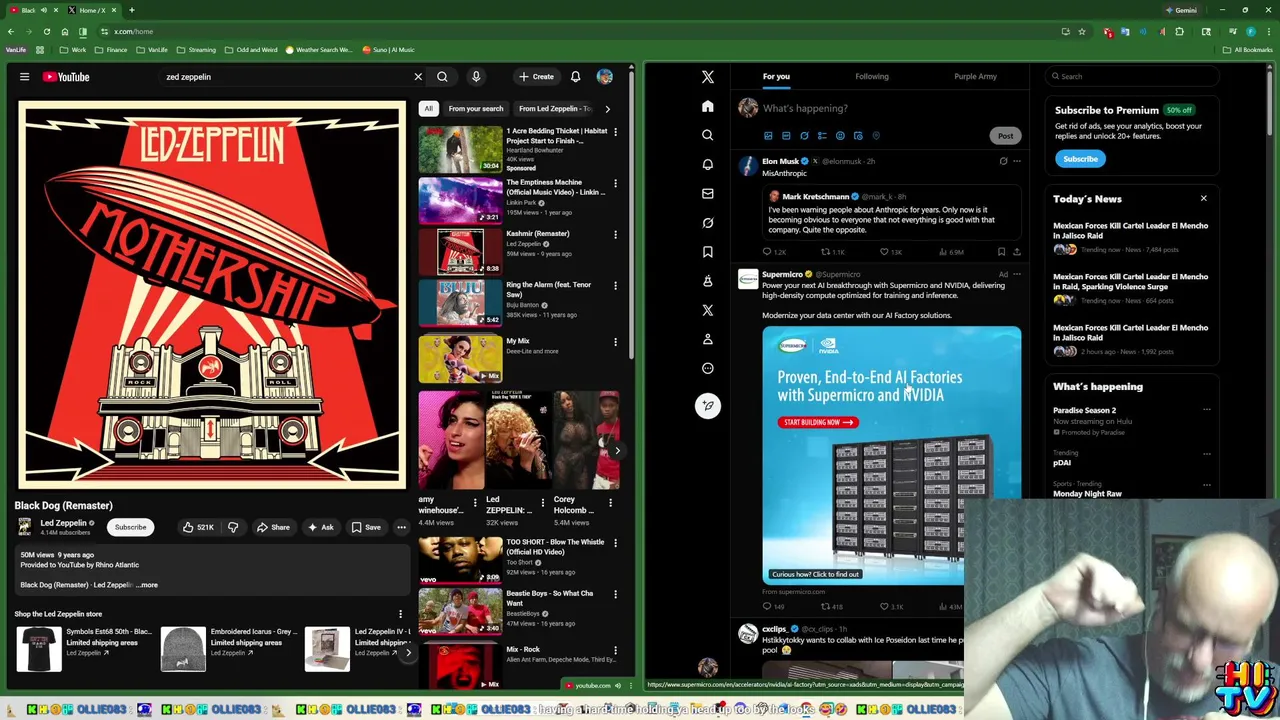The width and height of the screenshot is (1280, 720).
Task: Open X Profile in sidebar
Action: point(707,339)
